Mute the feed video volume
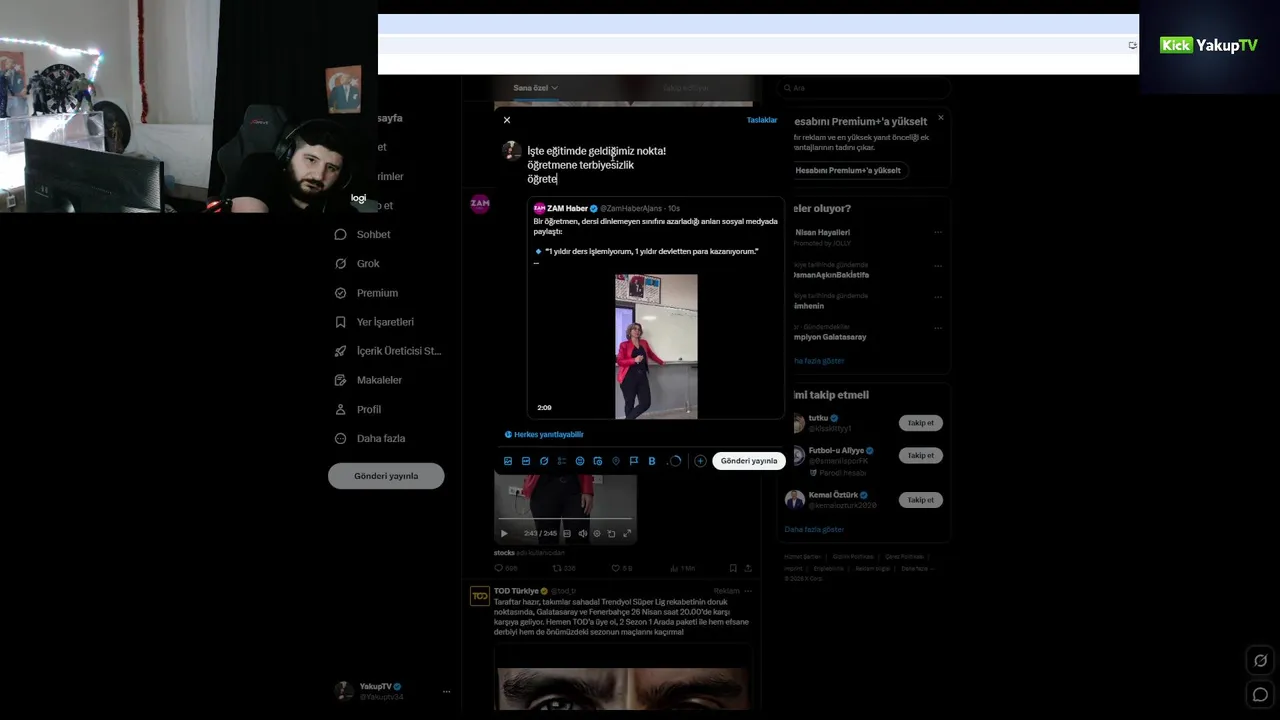1280x720 pixels. (x=582, y=533)
